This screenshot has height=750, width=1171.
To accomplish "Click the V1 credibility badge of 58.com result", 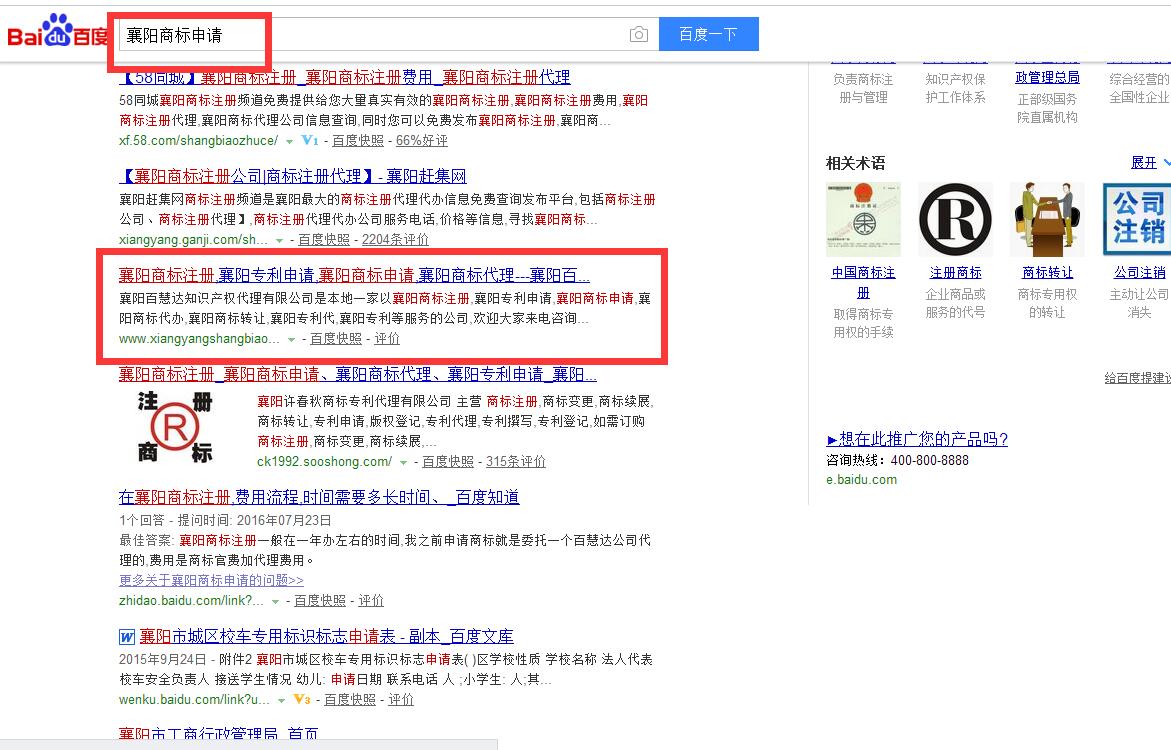I will point(310,140).
